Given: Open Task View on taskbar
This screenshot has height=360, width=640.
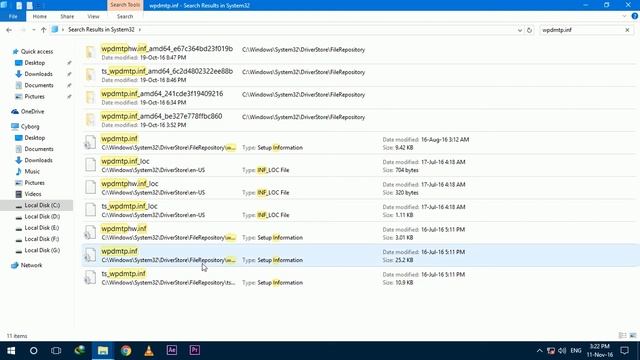Looking at the screenshot, I should (x=56, y=351).
